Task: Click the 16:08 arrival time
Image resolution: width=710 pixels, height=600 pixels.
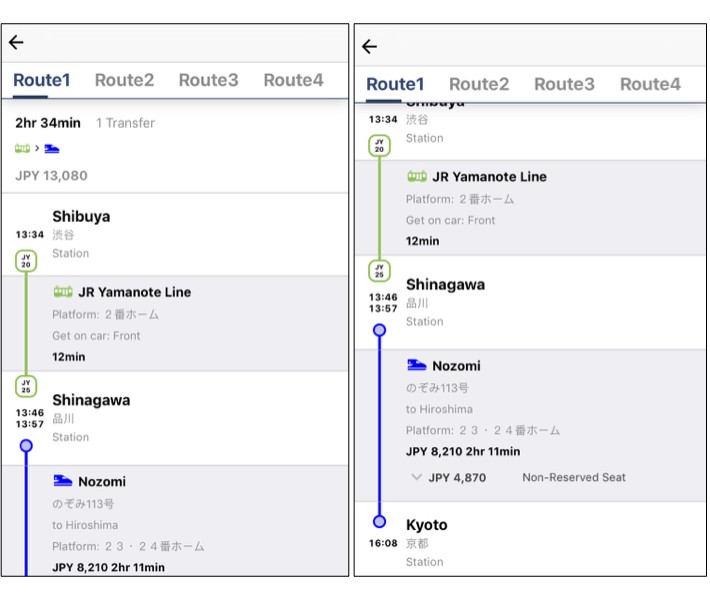Action: point(383,543)
